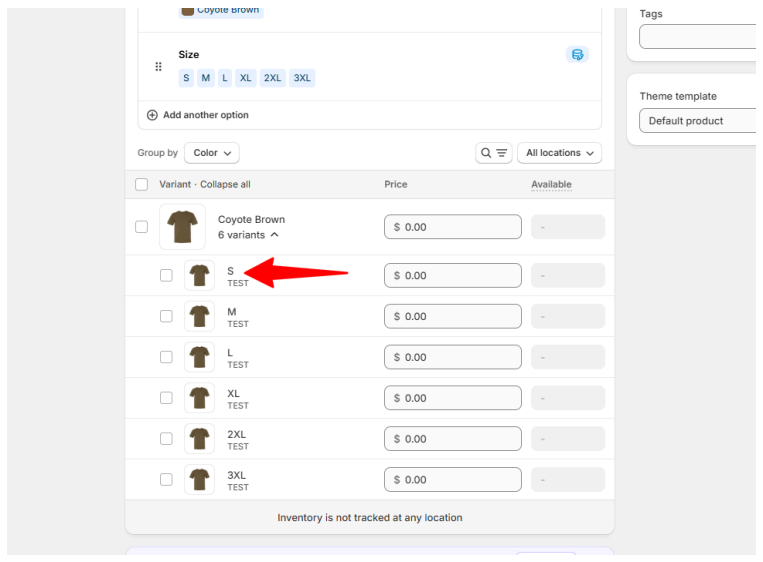Screen dimensions: 763x562
Task: Select the 2XL variant checkbox
Action: [166, 439]
